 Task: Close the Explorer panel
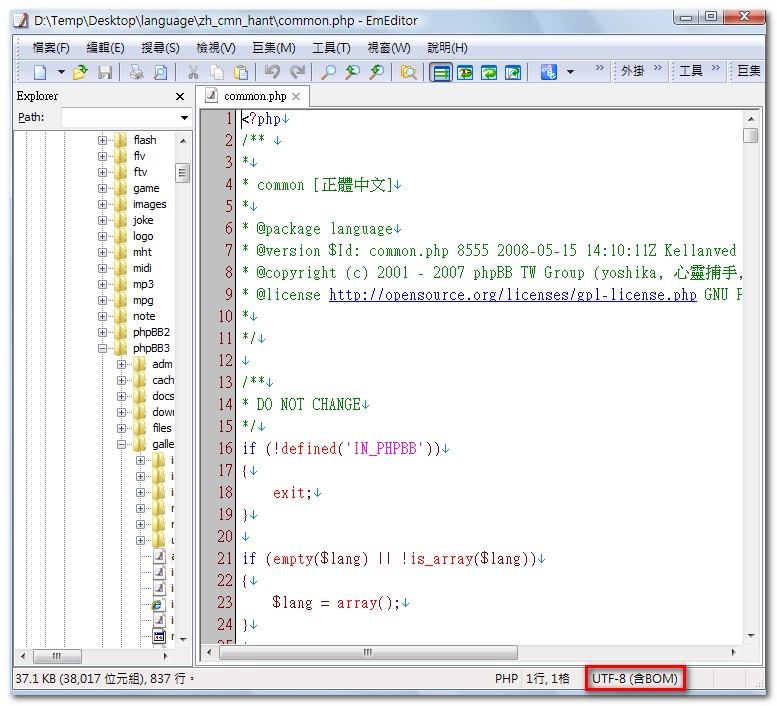(180, 97)
